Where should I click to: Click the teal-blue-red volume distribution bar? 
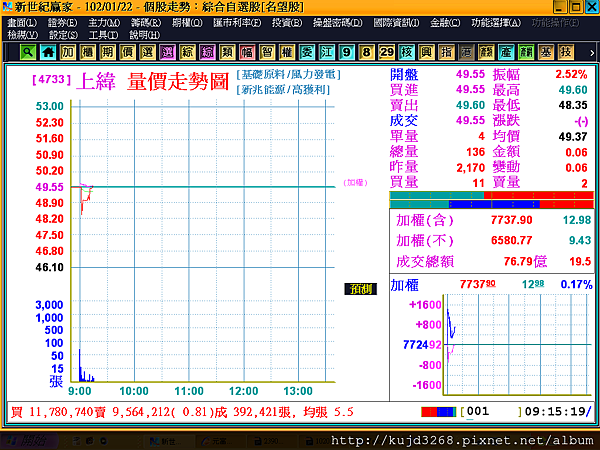point(491,204)
